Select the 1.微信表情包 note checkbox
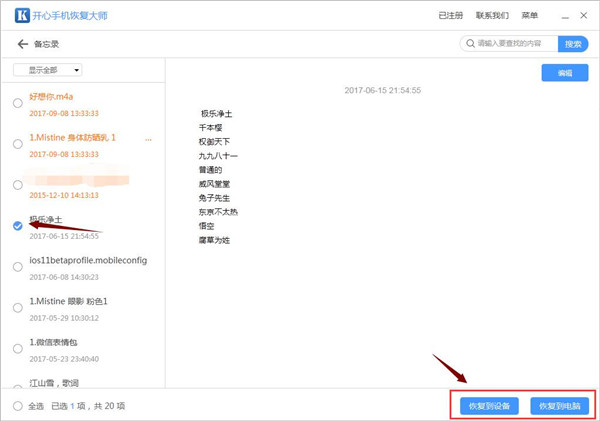 (18, 349)
